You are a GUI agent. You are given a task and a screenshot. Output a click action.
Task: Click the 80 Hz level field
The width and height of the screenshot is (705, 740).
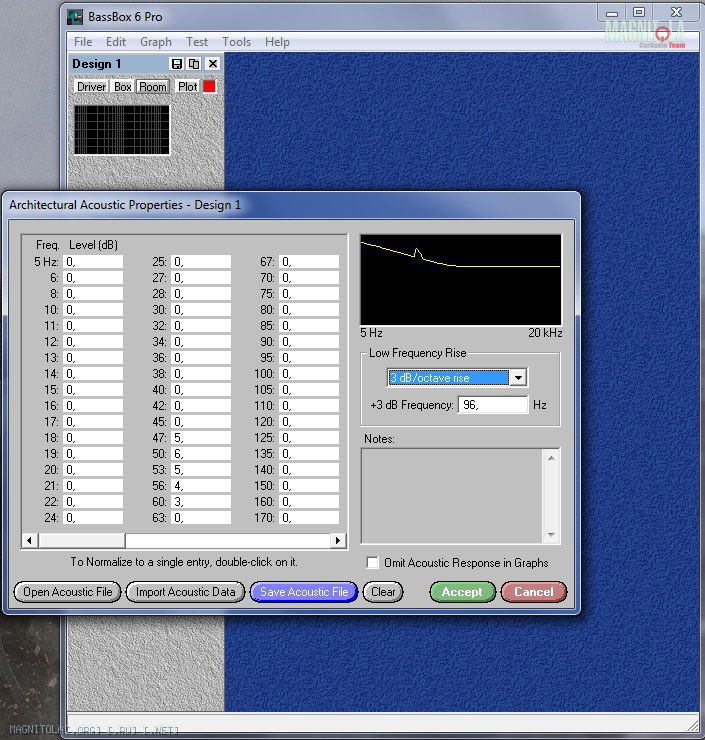[309, 310]
